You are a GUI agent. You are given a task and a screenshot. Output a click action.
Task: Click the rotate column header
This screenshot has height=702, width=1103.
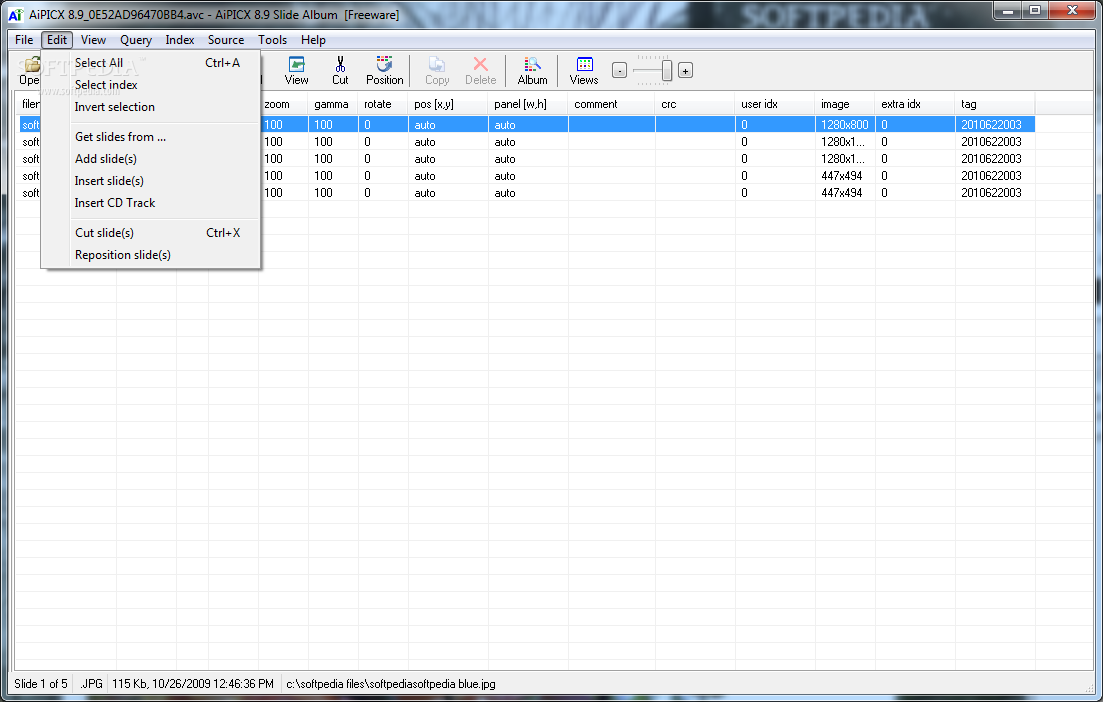(x=383, y=104)
